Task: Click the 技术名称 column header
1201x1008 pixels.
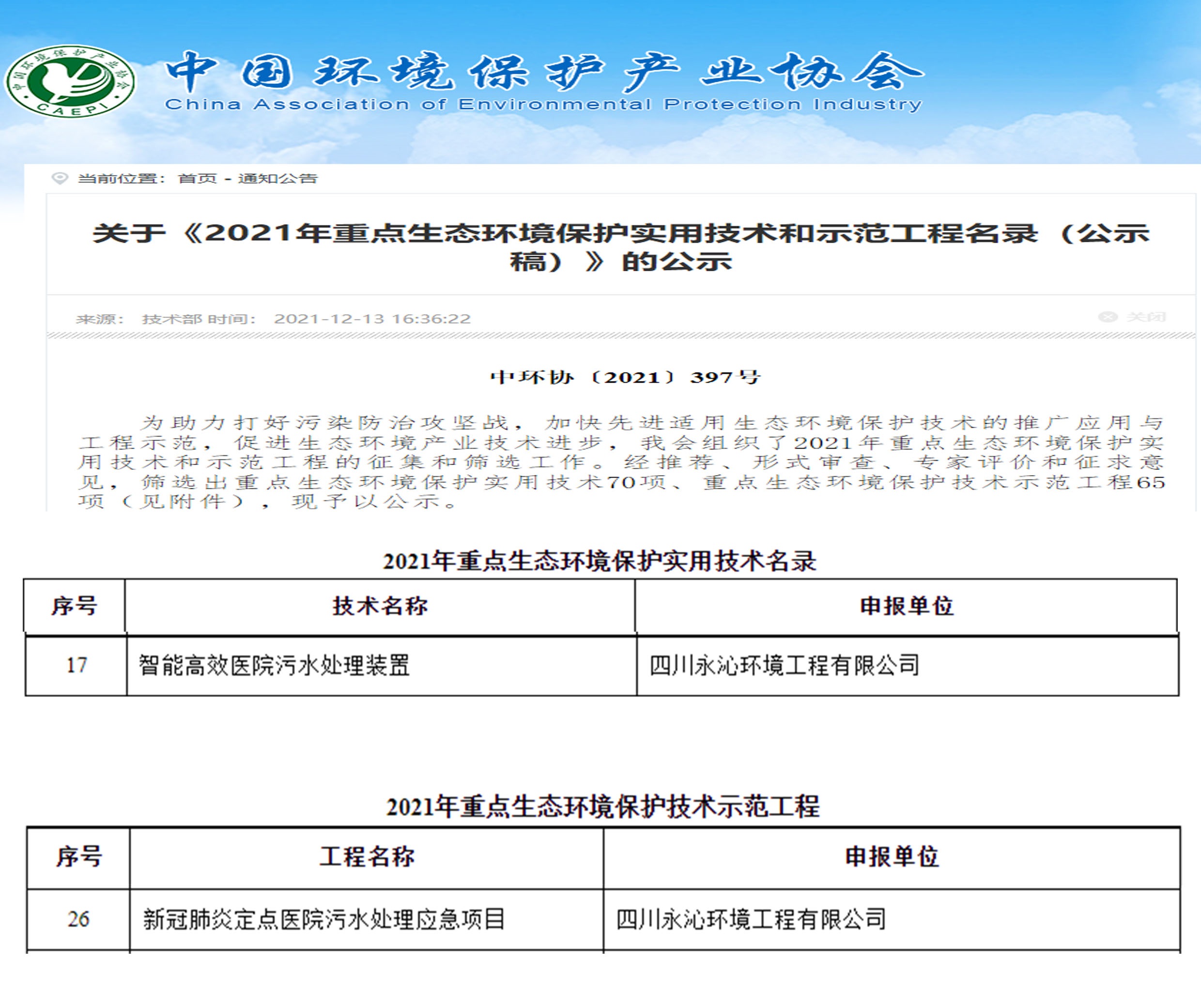Action: (x=380, y=606)
